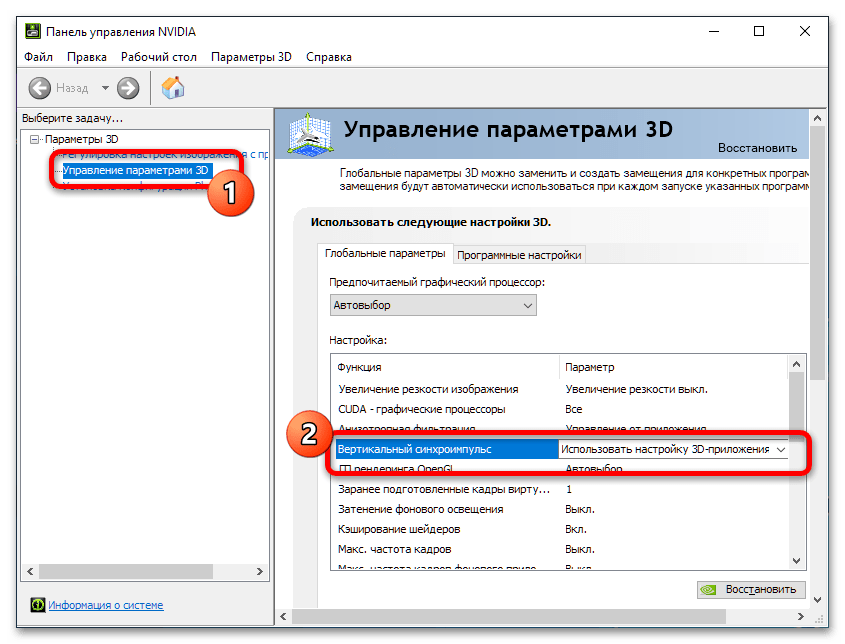
Task: Click the Вкл. value for shader caching
Action: point(576,529)
